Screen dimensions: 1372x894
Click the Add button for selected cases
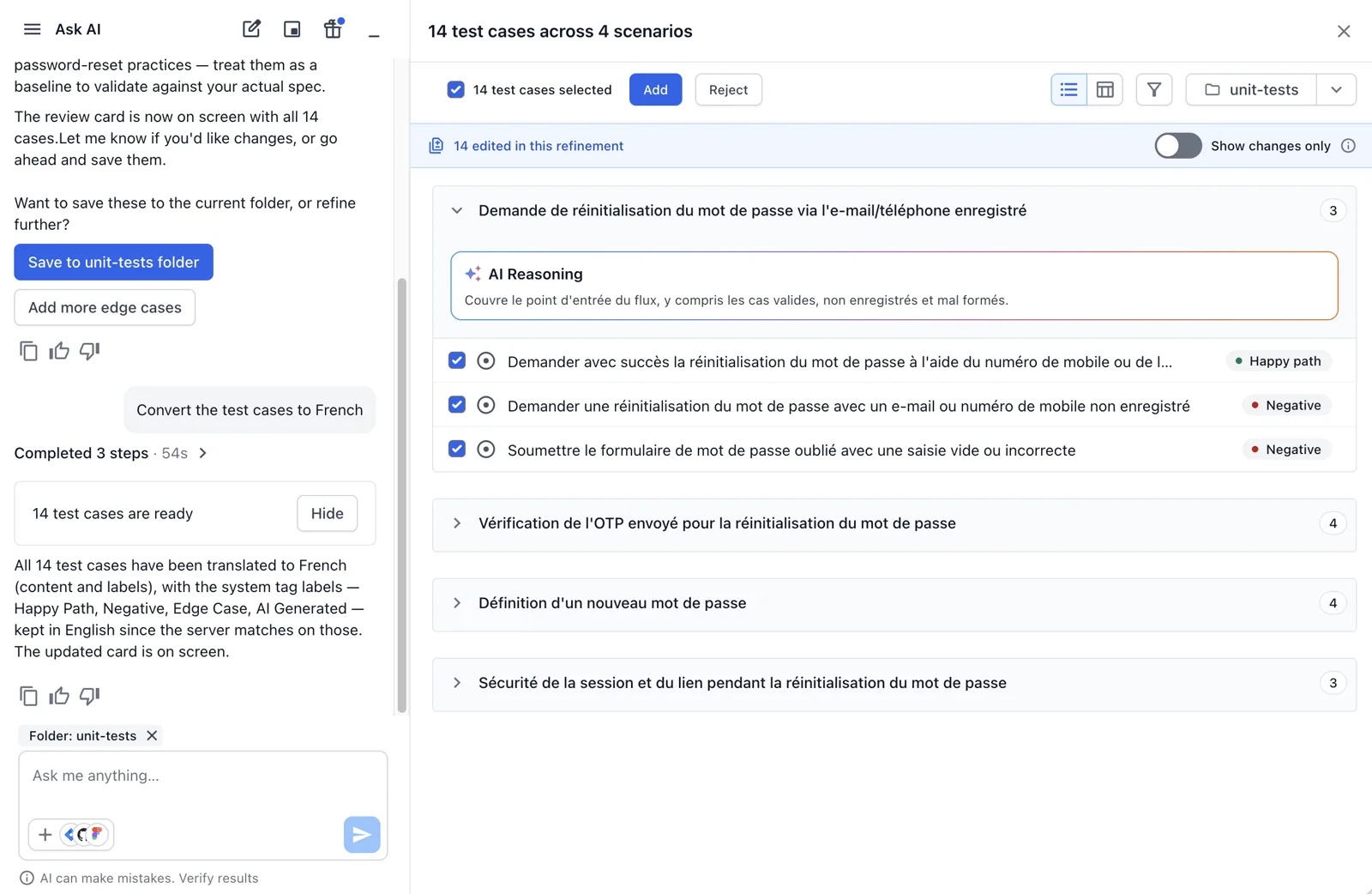[655, 89]
